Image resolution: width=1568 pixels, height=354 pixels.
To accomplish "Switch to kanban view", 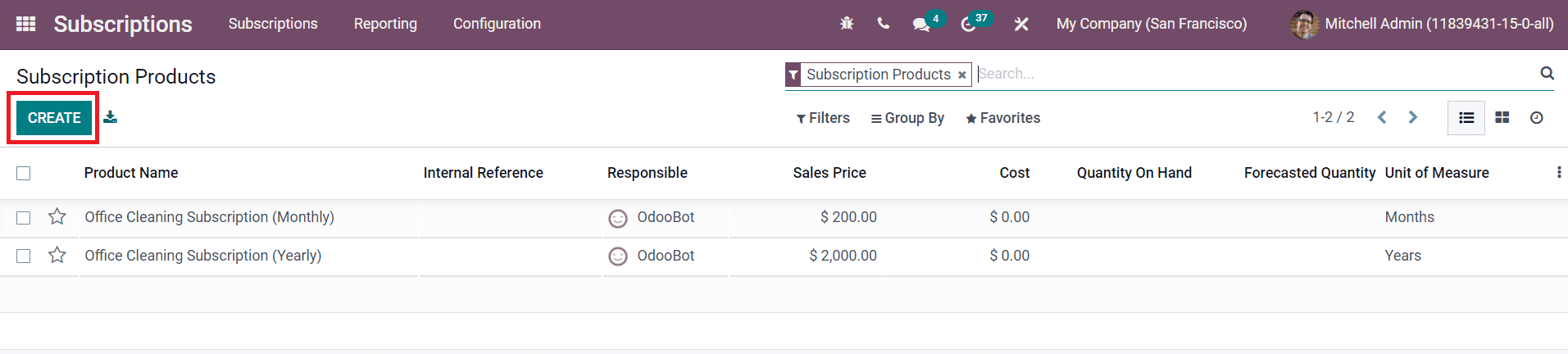I will [1502, 118].
